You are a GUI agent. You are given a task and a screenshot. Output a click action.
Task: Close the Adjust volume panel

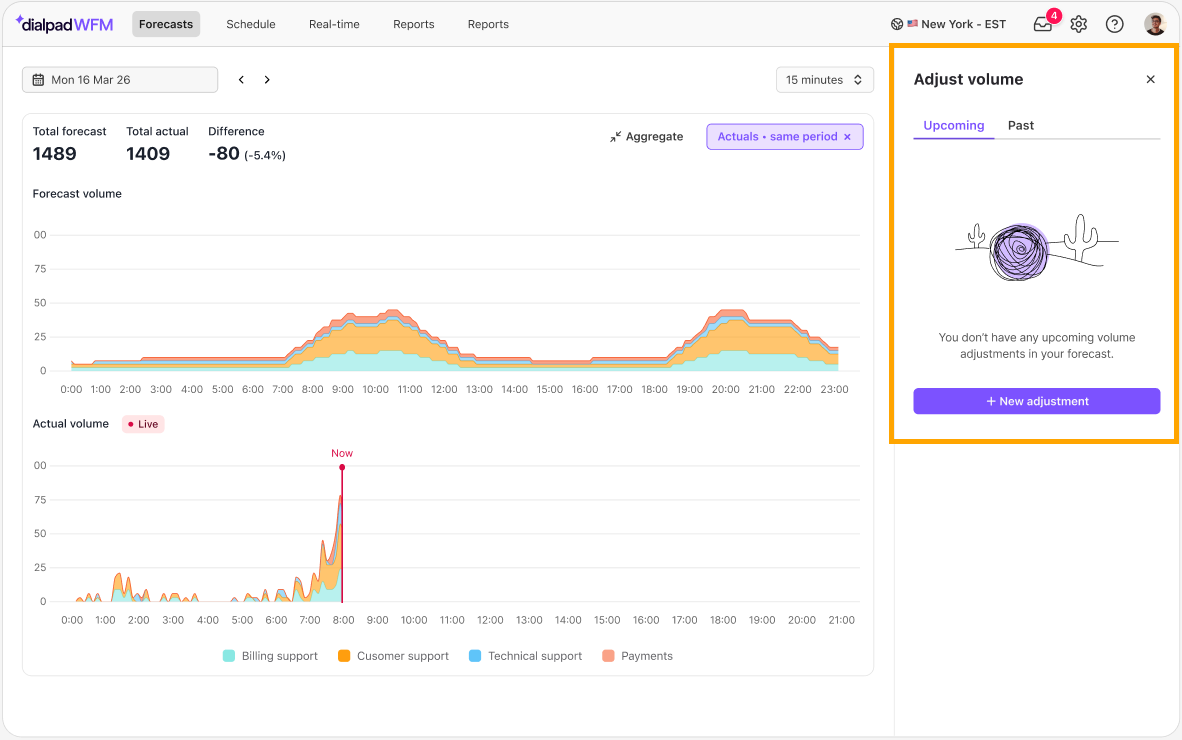1150,79
